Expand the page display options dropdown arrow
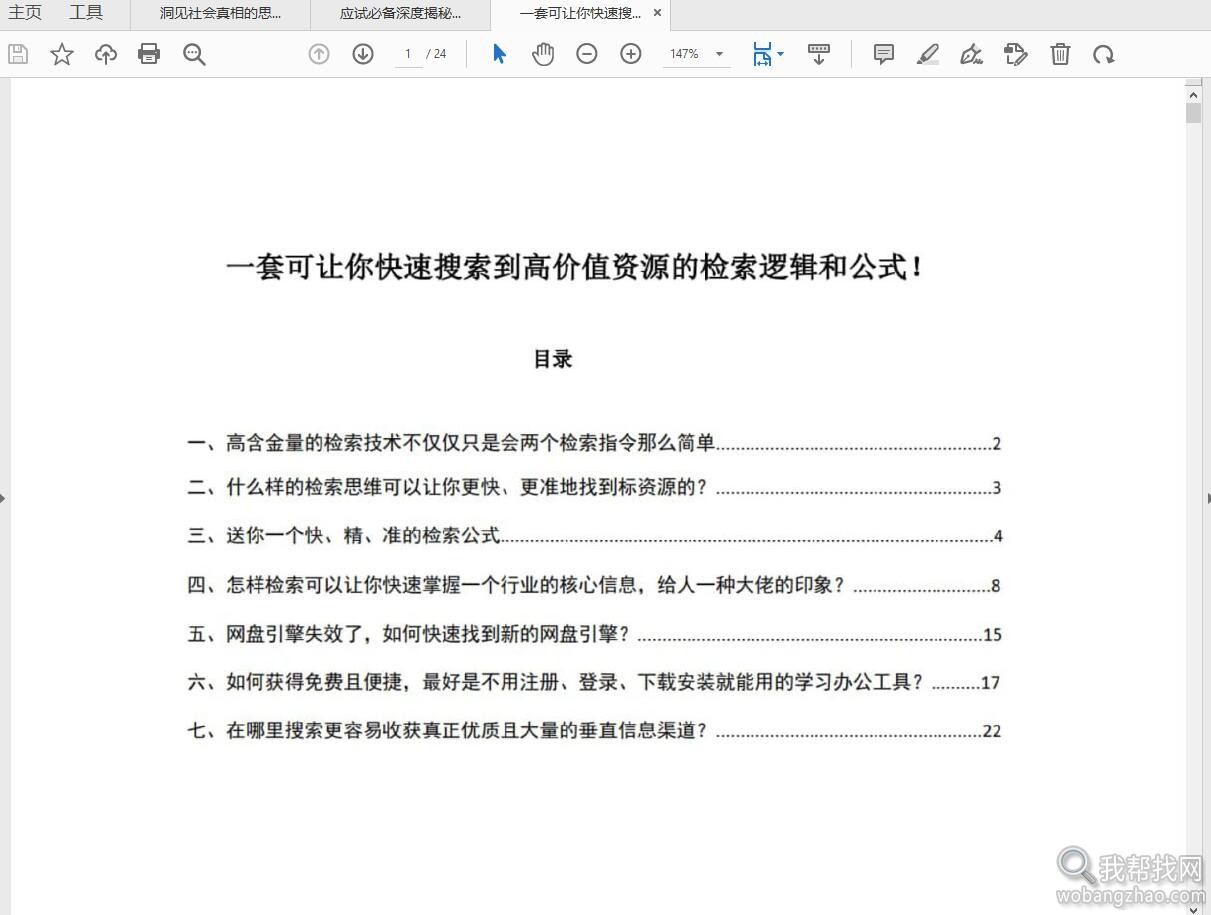The width and height of the screenshot is (1211, 915). [780, 54]
